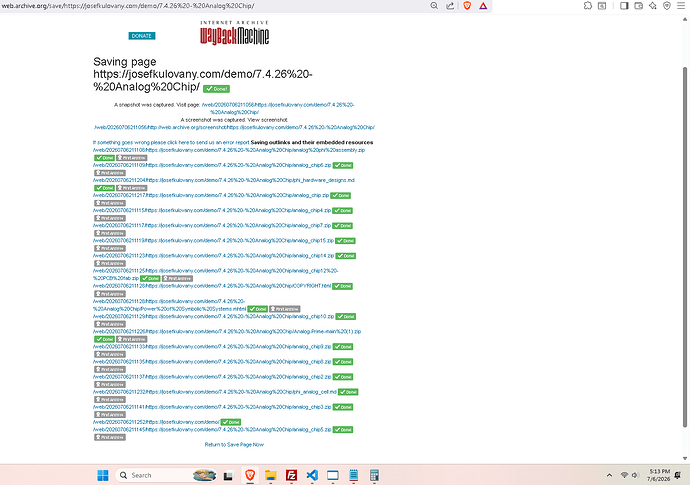The height and width of the screenshot is (485, 690).
Task: Click the send error report link
Action: point(171,143)
